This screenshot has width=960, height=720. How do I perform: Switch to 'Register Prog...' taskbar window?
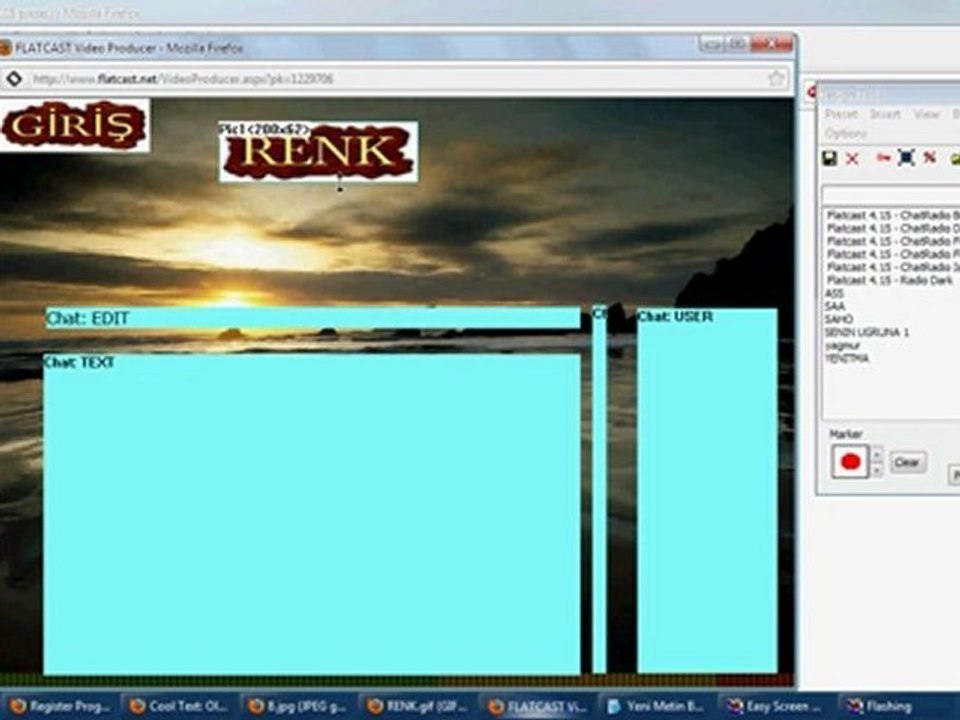(61, 707)
